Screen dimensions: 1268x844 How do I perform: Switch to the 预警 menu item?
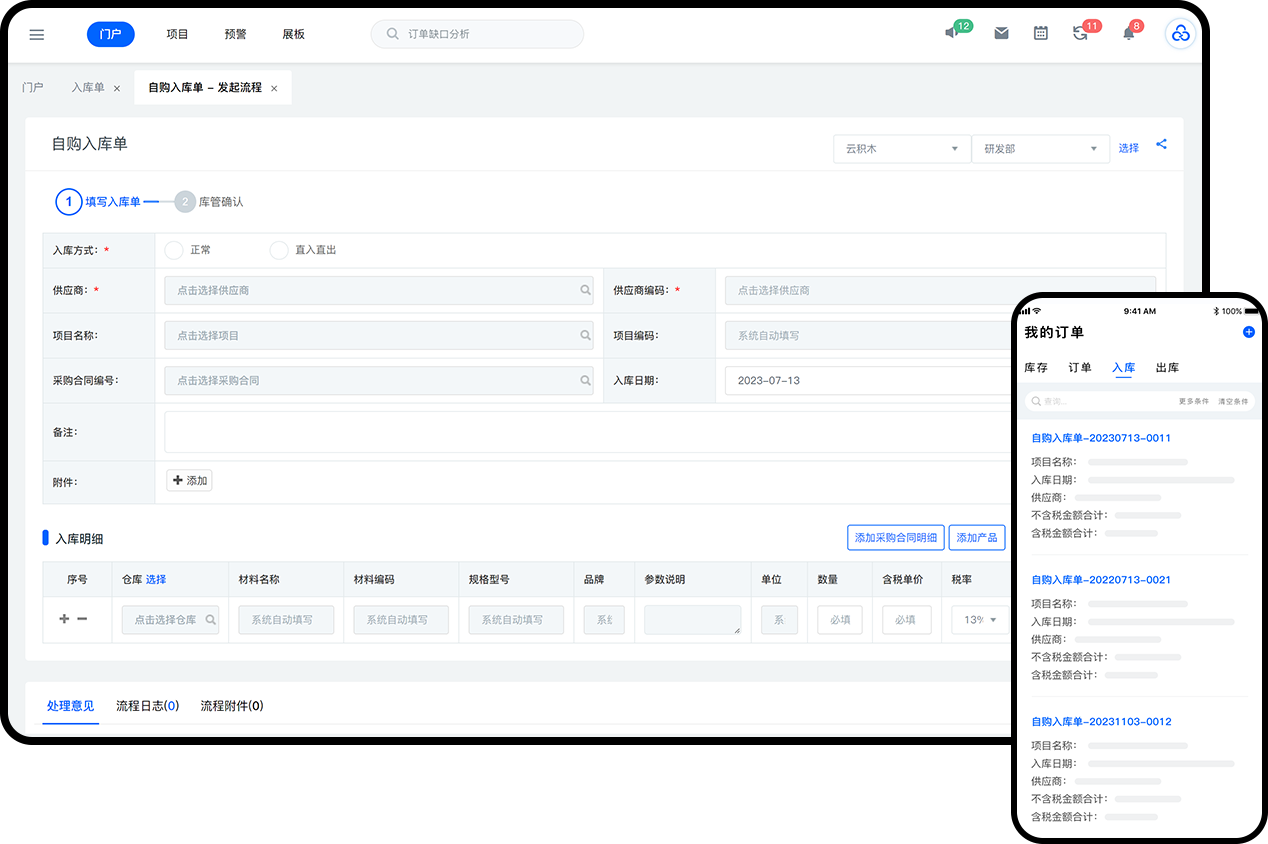coord(236,34)
